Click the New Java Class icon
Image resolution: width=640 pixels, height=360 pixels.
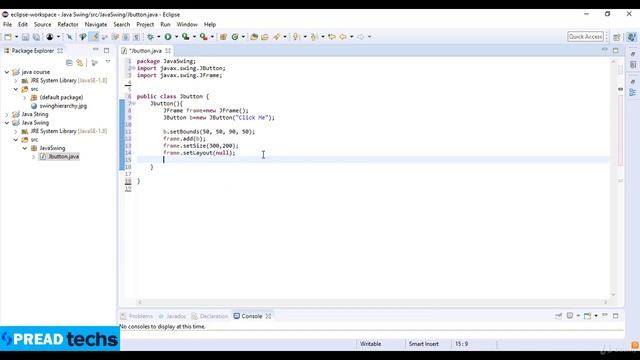[x=235, y=37]
